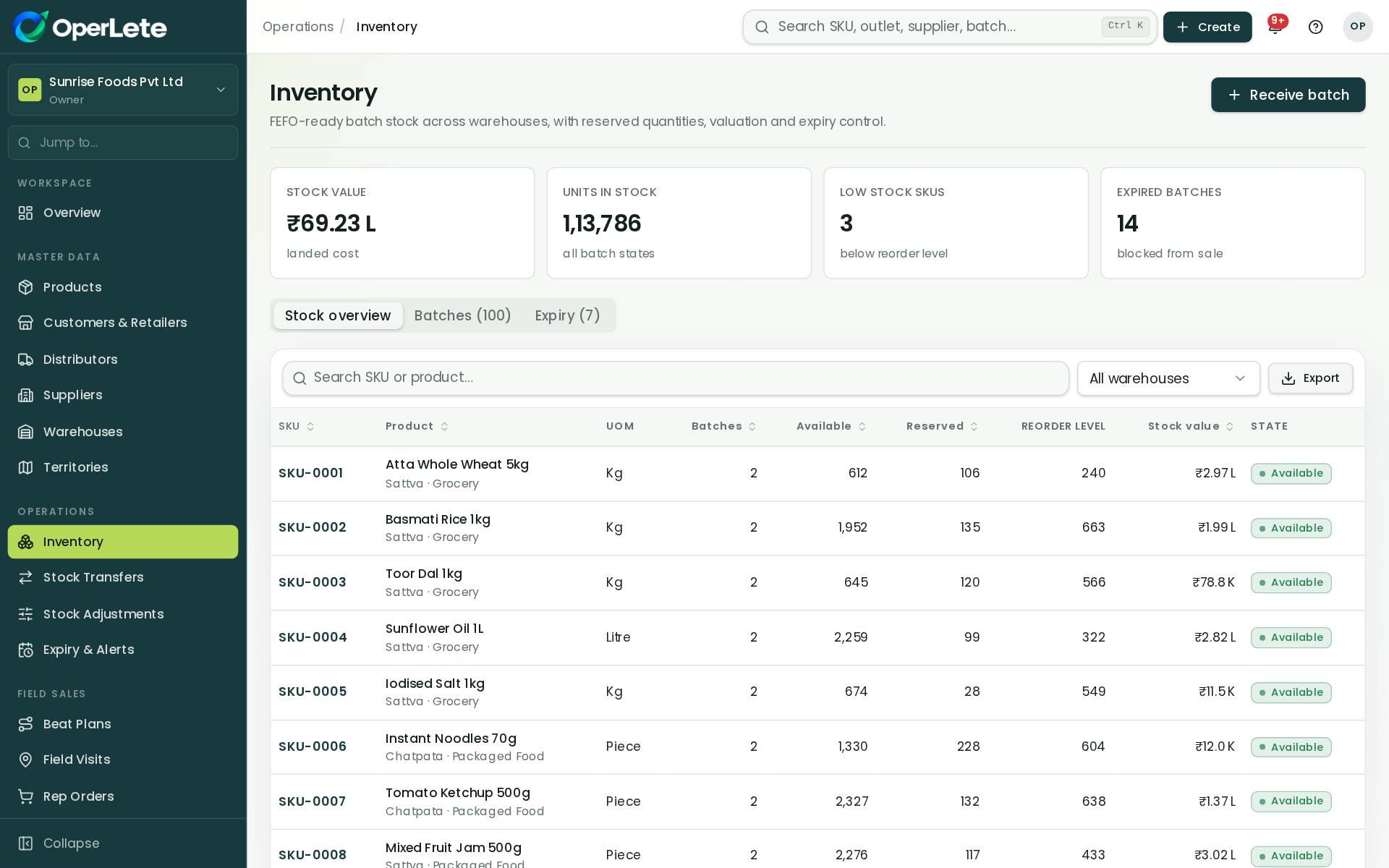Sort table by SKU column
The height and width of the screenshot is (868, 1389).
[297, 427]
